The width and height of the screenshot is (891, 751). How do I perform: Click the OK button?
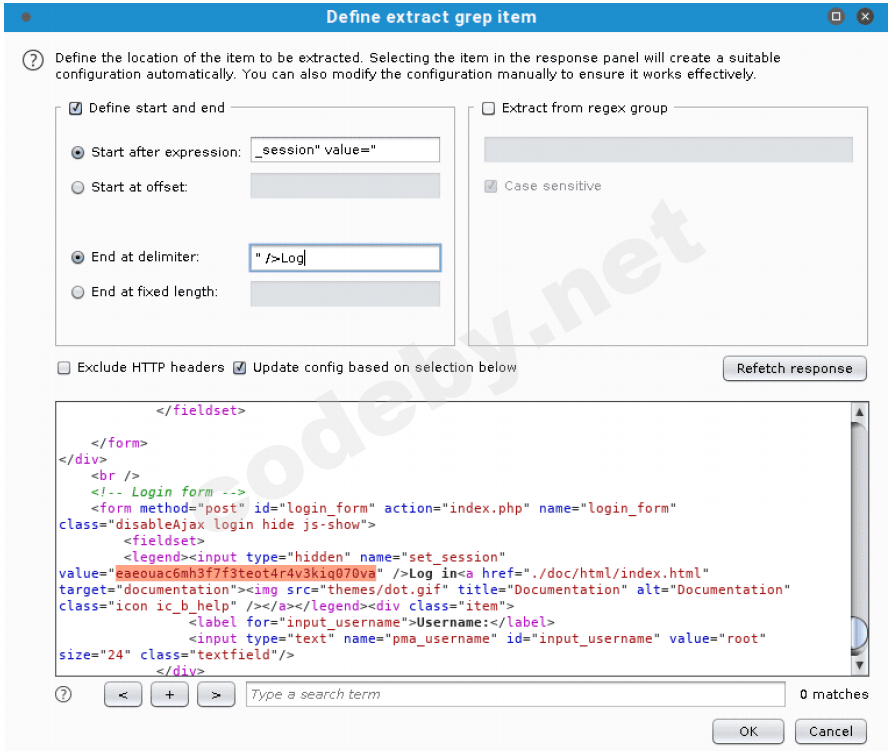pos(748,731)
